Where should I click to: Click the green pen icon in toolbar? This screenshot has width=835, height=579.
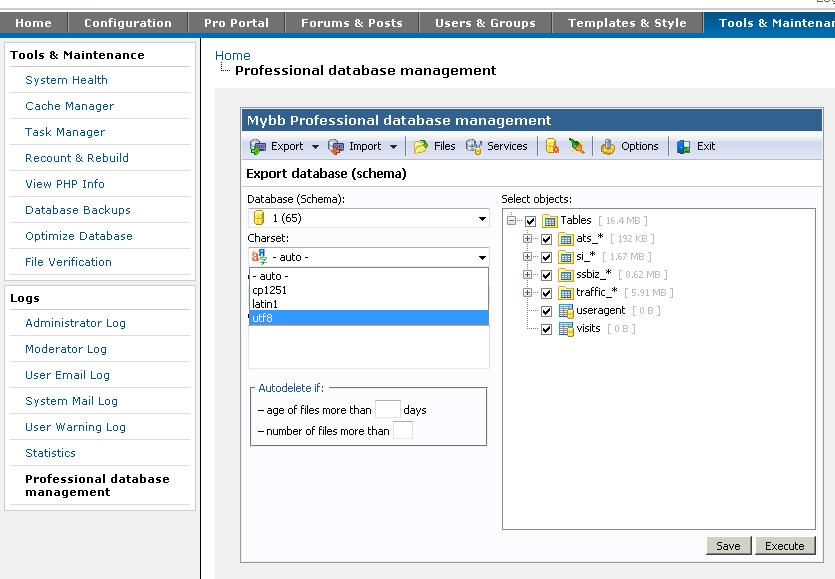[x=576, y=146]
